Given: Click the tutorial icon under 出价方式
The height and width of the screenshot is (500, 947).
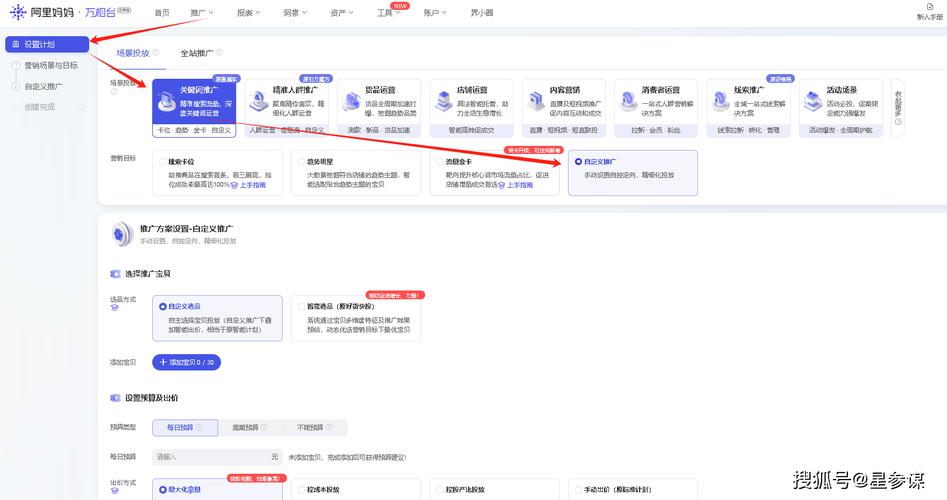Looking at the screenshot, I should (114, 491).
